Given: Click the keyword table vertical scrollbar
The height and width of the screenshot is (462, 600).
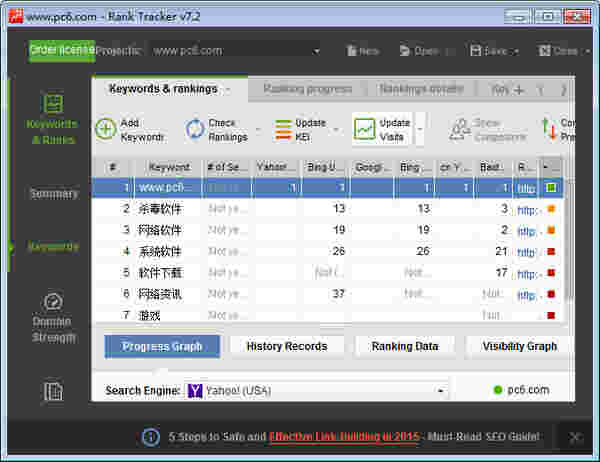Looking at the screenshot, I should click(569, 241).
